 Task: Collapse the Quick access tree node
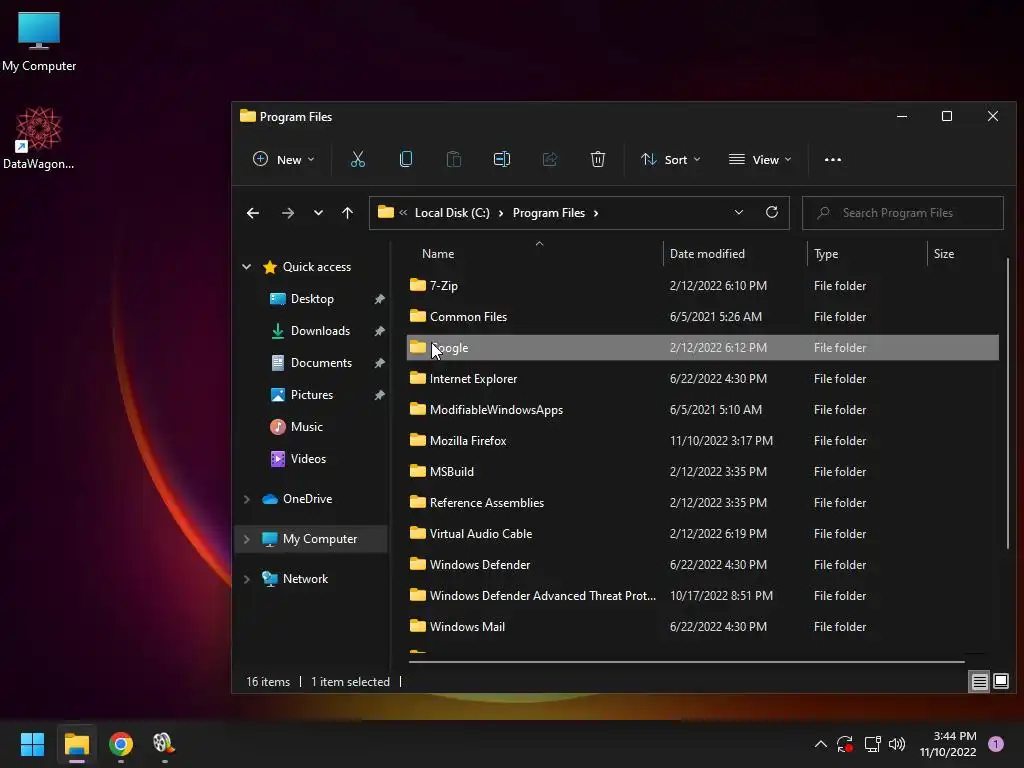[x=246, y=266]
